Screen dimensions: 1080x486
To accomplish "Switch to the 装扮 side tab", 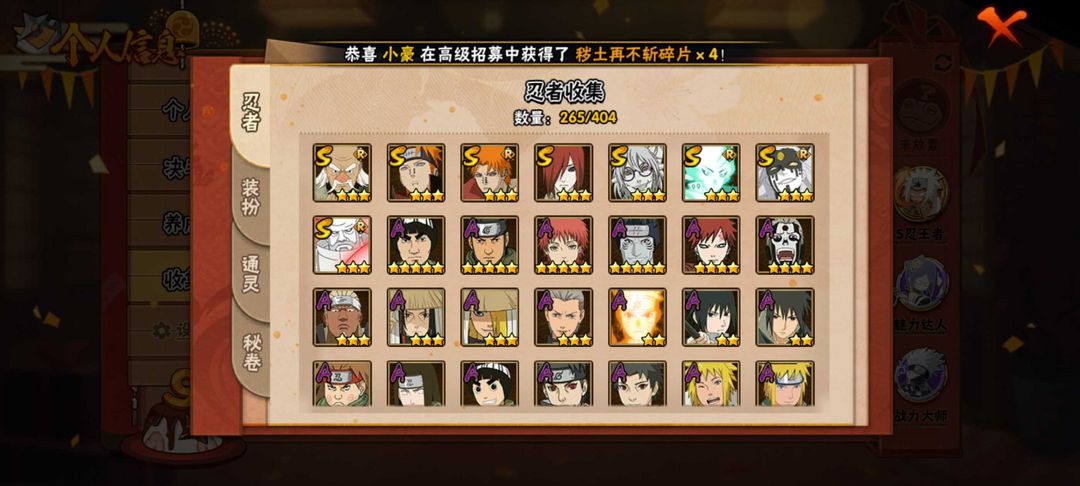I will click(x=251, y=197).
